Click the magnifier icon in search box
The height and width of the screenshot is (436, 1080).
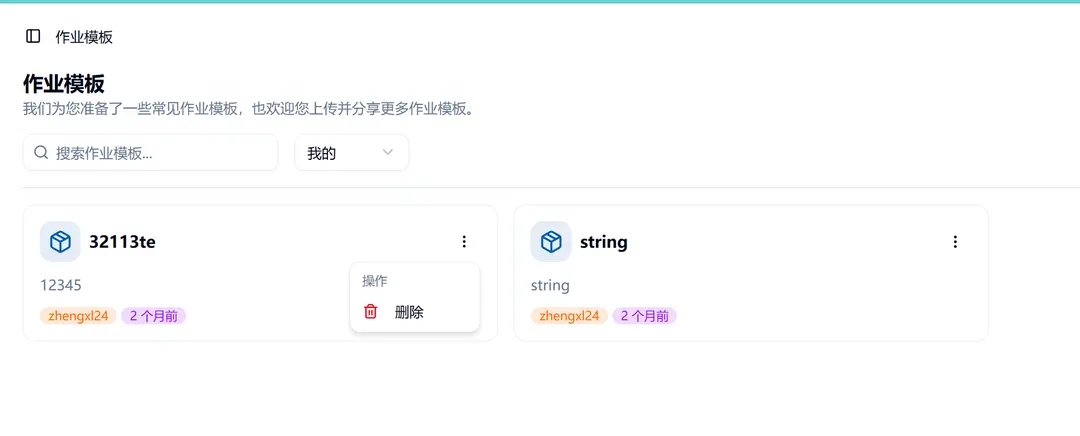tap(41, 152)
